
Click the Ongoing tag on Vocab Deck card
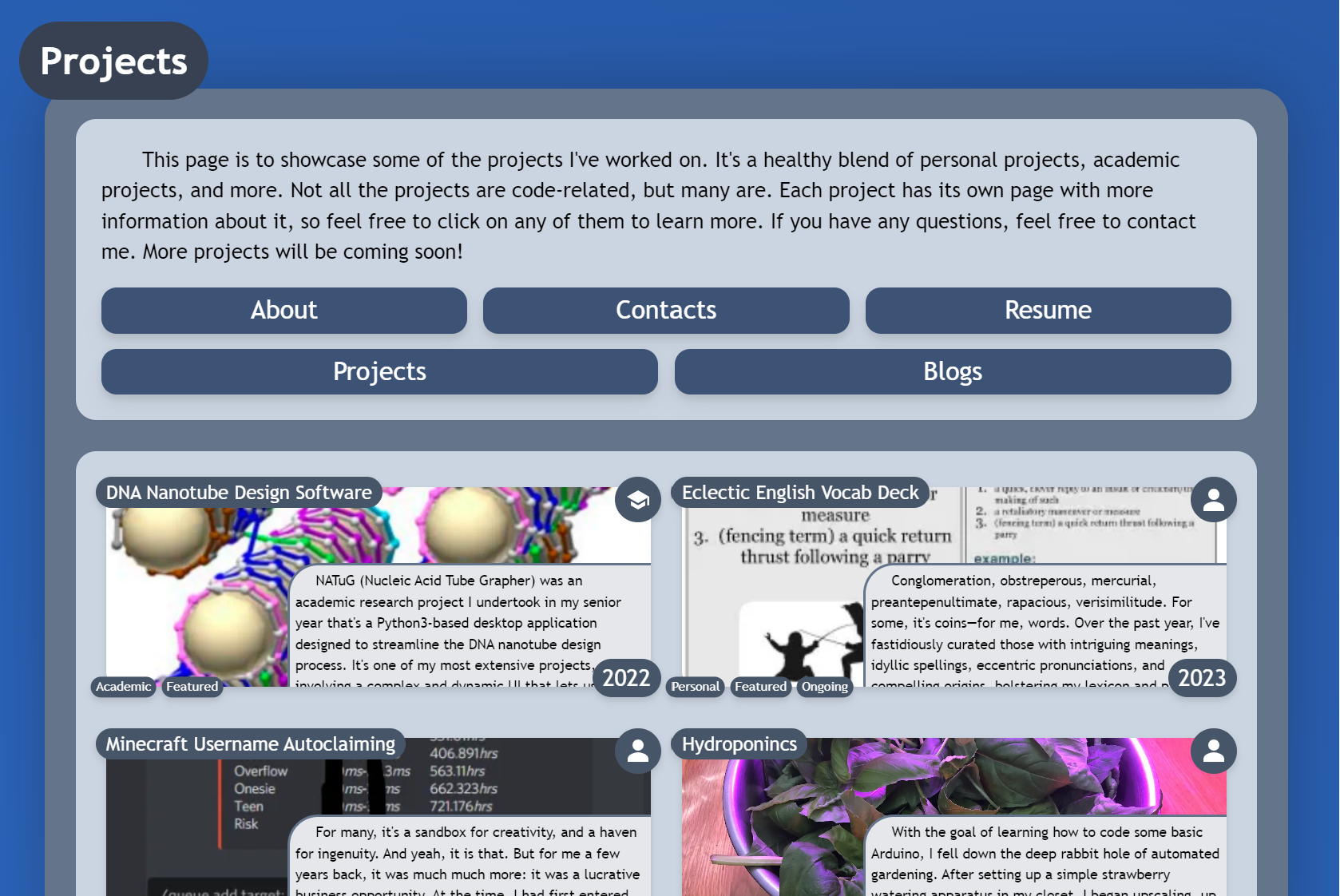click(824, 687)
